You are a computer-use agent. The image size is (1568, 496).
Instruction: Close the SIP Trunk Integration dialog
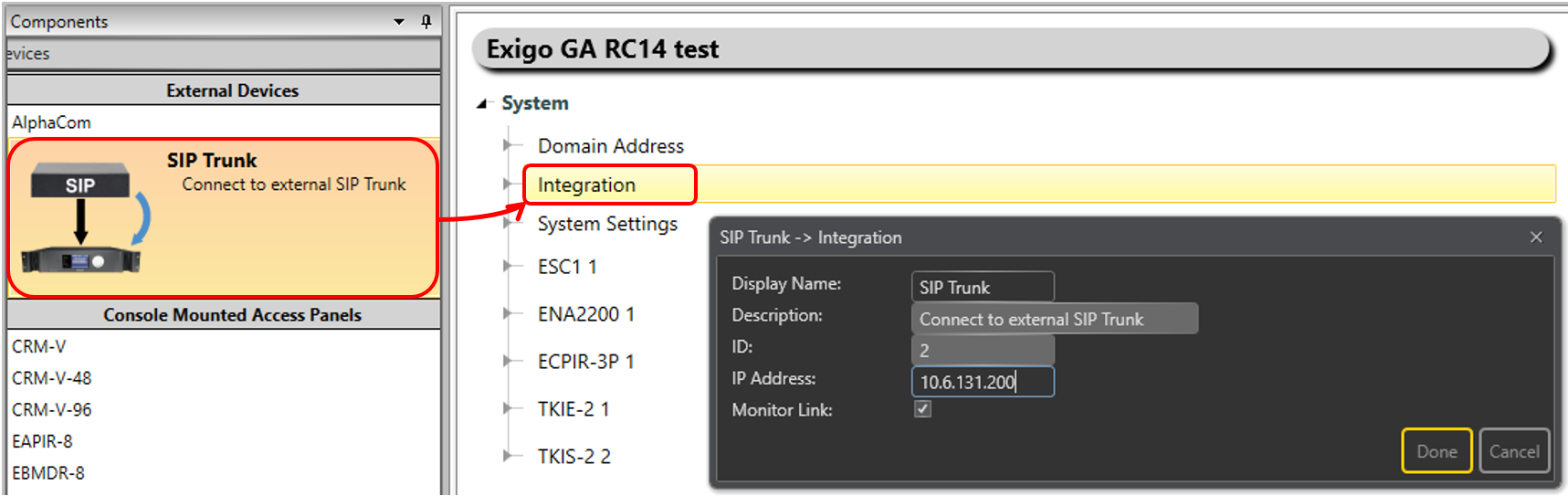(x=1536, y=237)
